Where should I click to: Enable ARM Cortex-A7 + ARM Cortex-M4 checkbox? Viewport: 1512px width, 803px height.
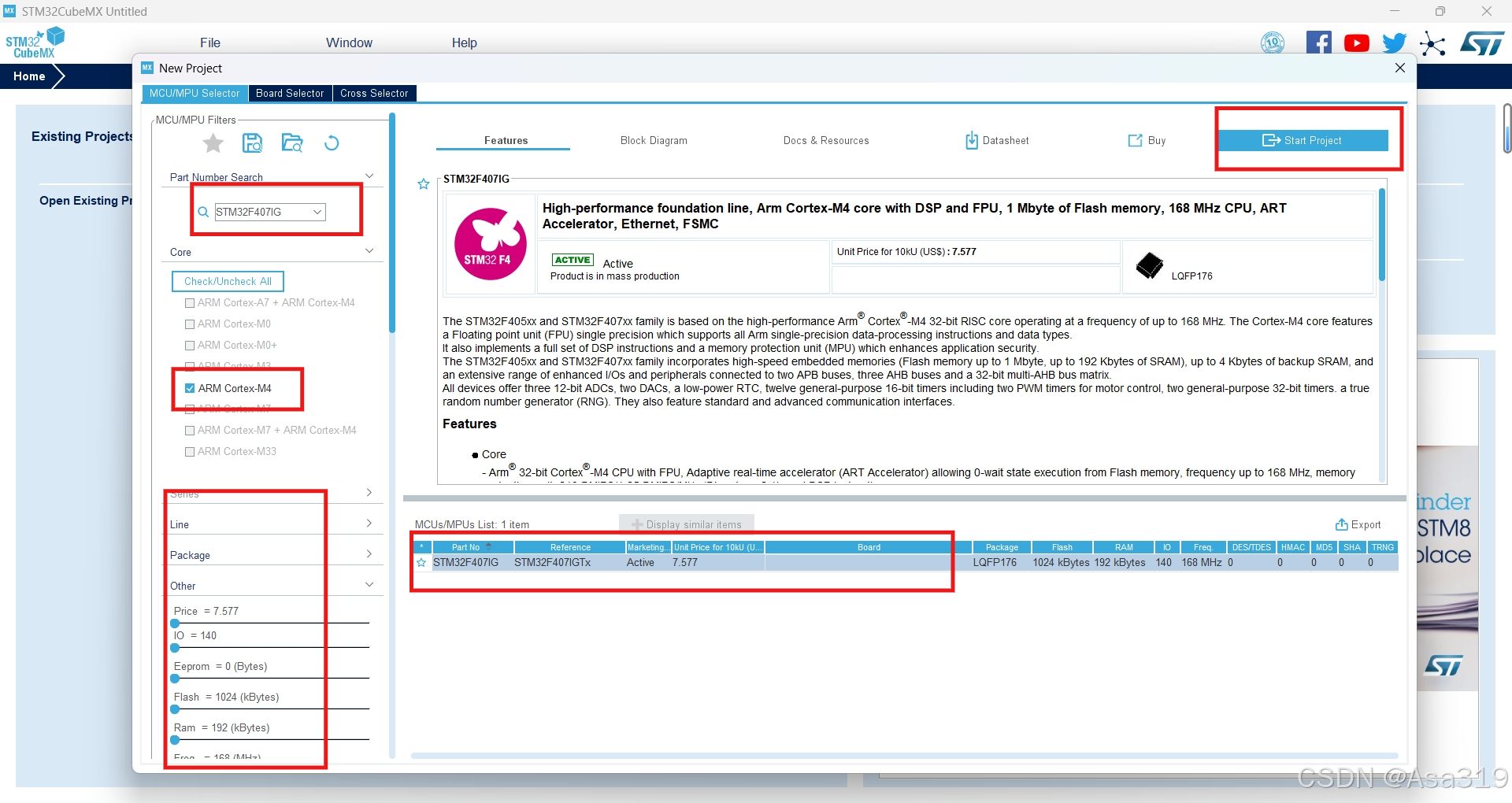[190, 303]
